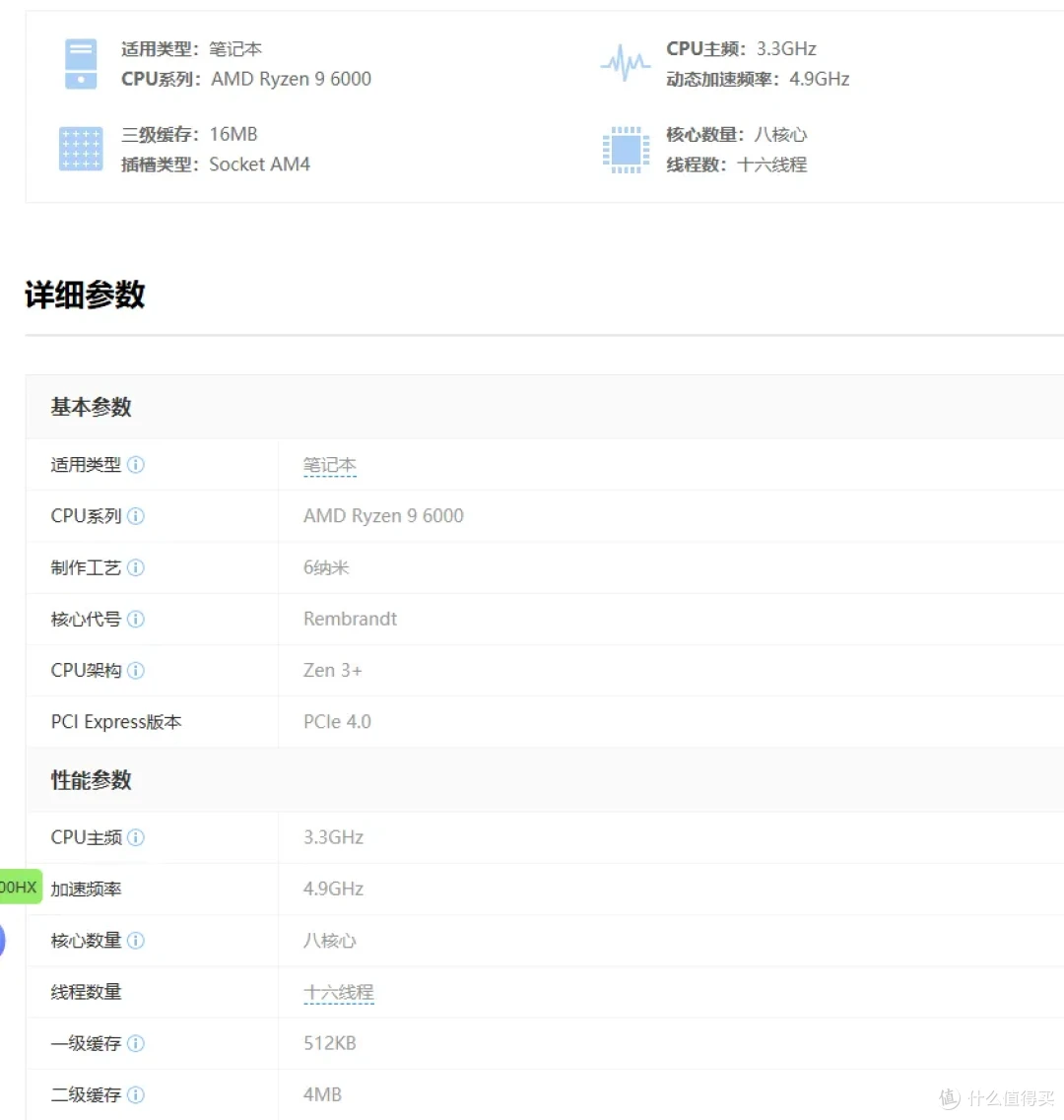Select AMD Ryzen 9 6000 table value

(383, 516)
